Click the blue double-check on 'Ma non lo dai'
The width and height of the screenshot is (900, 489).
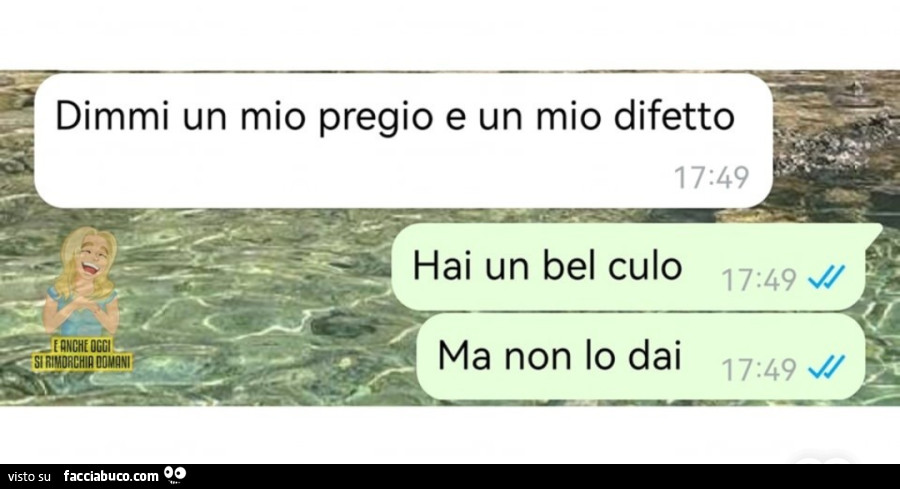[x=826, y=367]
